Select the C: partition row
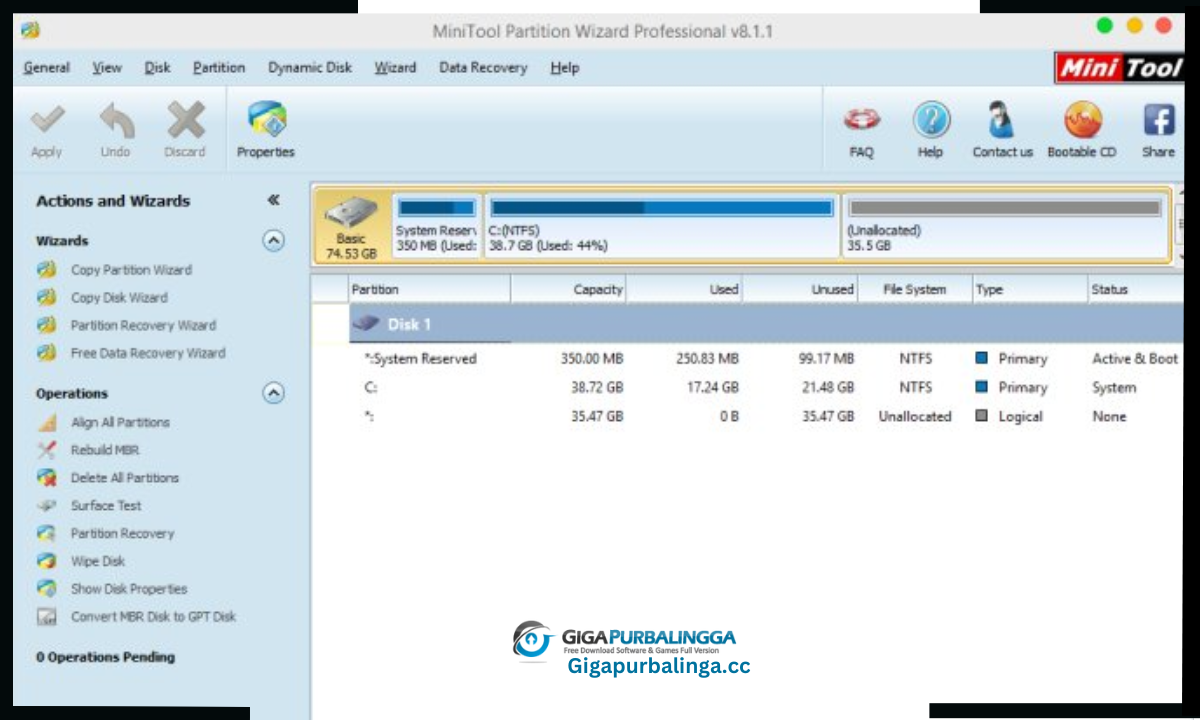This screenshot has height=720, width=1200. [x=766, y=388]
